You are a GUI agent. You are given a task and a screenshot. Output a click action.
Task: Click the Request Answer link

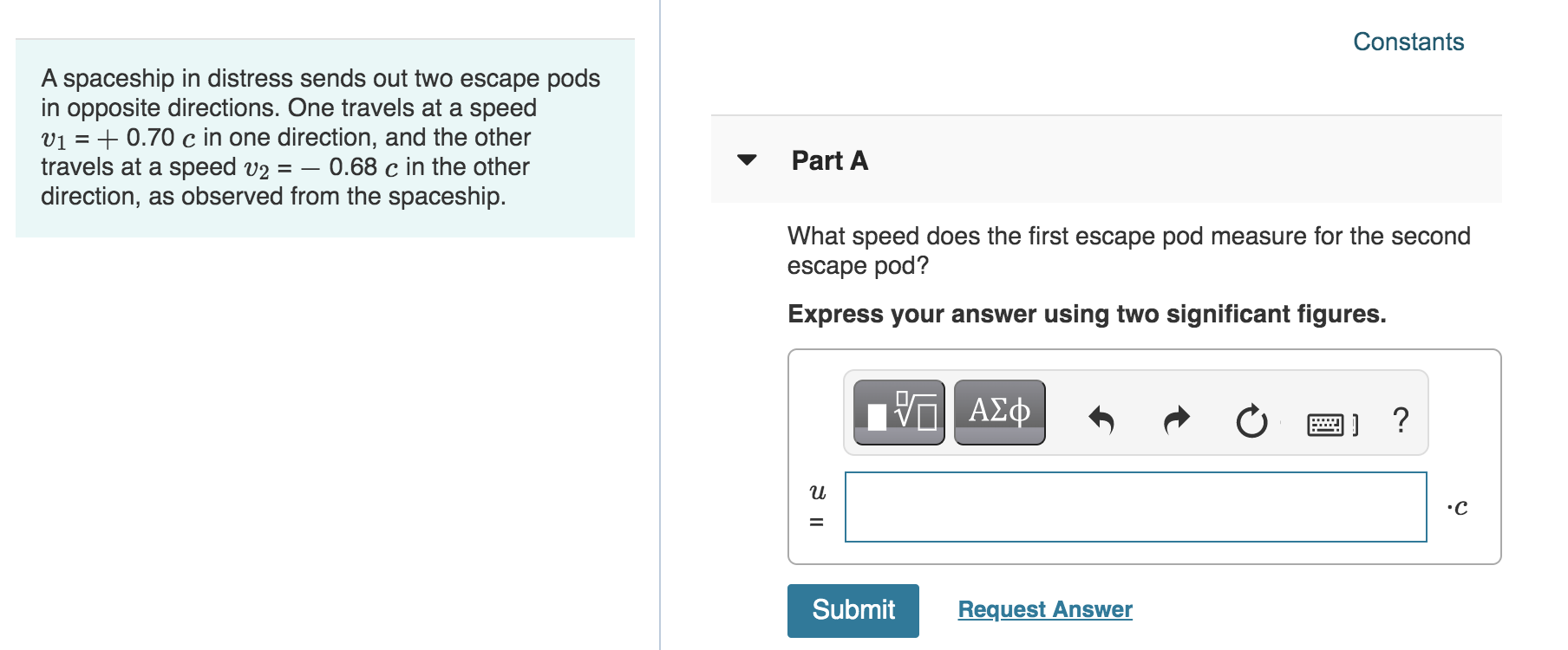(1043, 609)
